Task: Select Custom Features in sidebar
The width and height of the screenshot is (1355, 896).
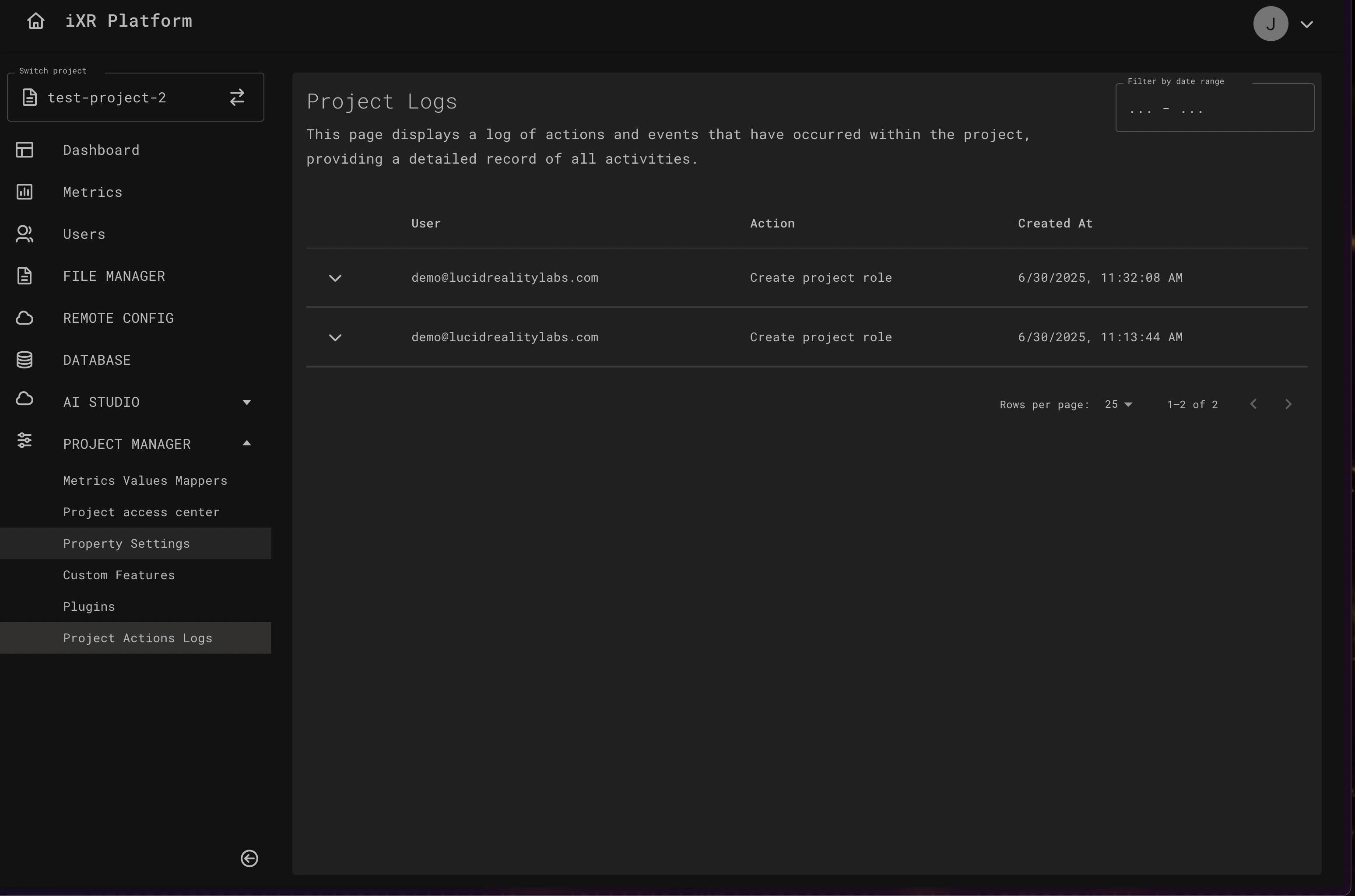Action: (119, 575)
